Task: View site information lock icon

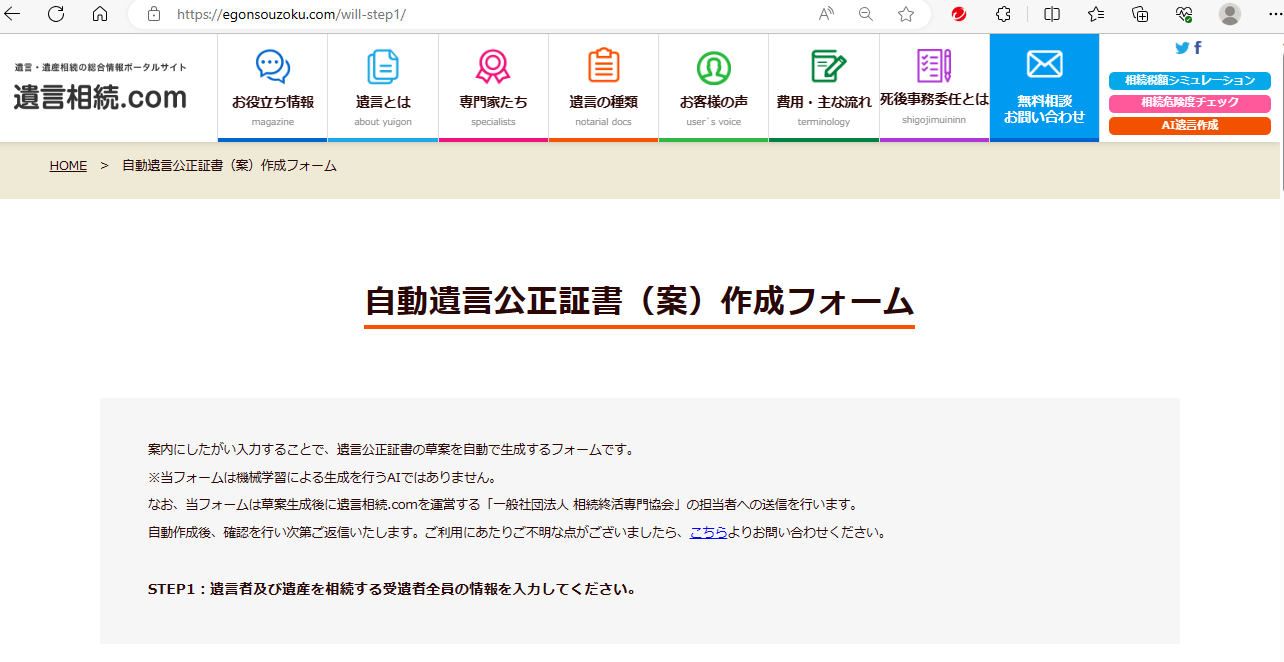Action: pyautogui.click(x=153, y=14)
